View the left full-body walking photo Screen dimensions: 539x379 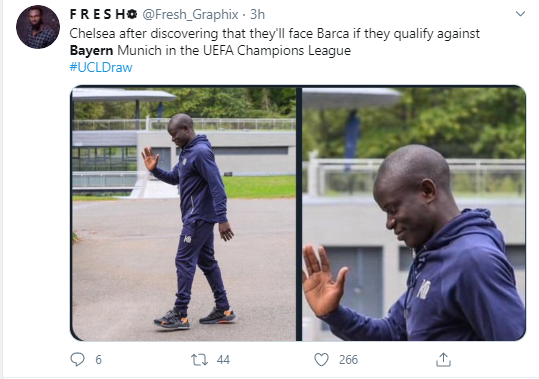(184, 213)
